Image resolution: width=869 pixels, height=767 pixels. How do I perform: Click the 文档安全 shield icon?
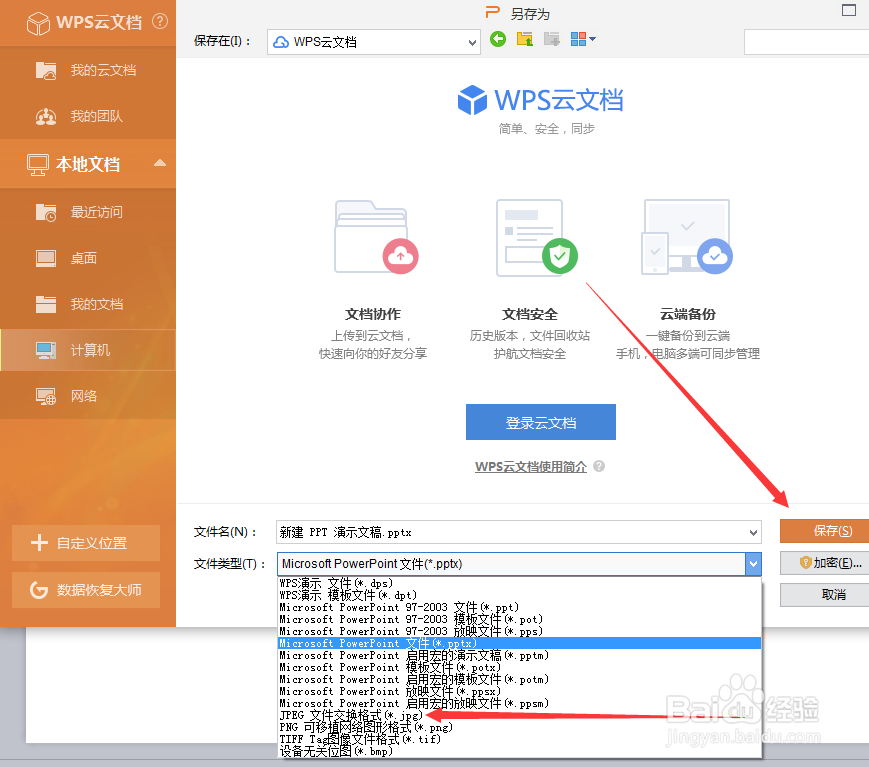pos(536,237)
